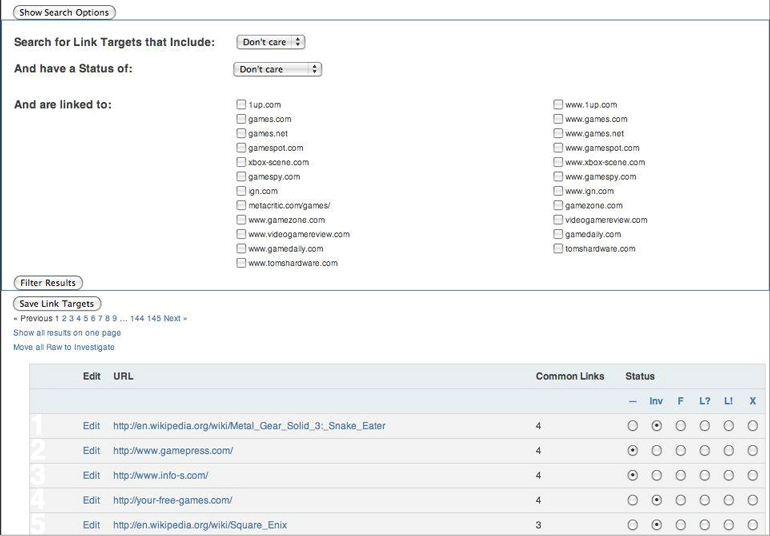This screenshot has height=536, width=770.
Task: Tick the www.ign.com checkbox
Action: 558,191
